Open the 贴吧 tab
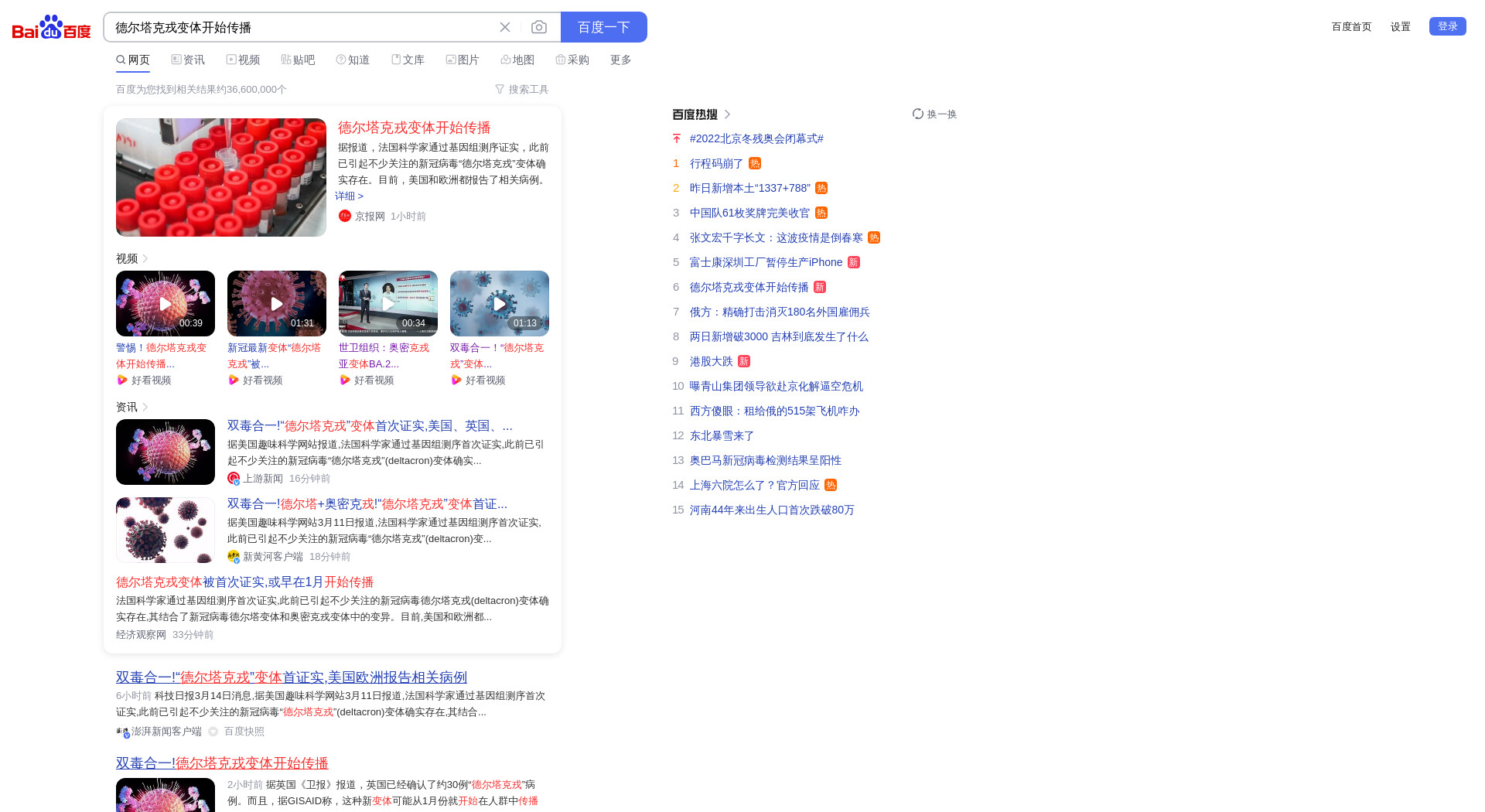The height and width of the screenshot is (812, 1485). tap(298, 60)
